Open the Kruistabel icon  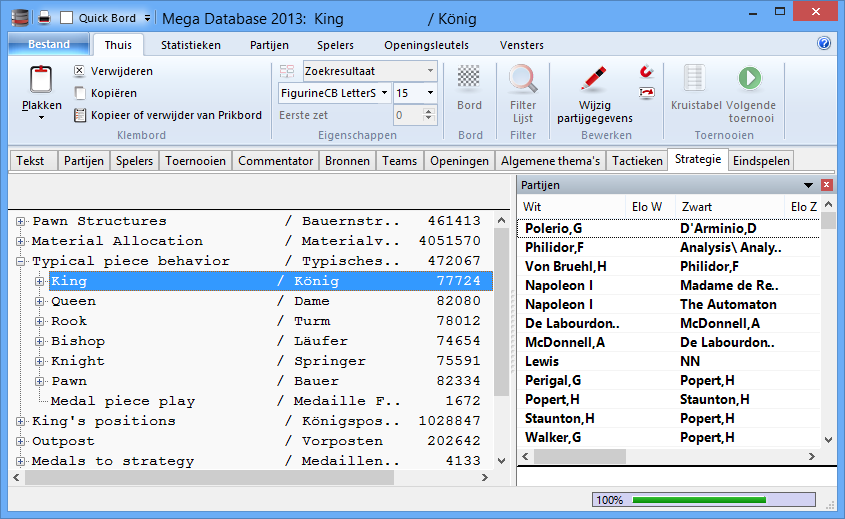tap(696, 80)
